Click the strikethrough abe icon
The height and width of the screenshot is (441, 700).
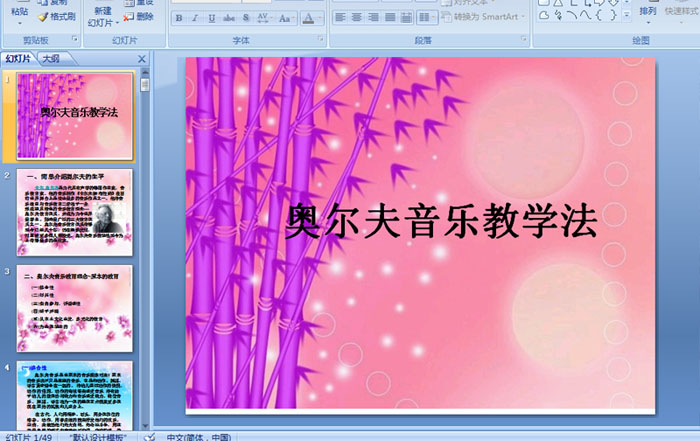[x=227, y=19]
